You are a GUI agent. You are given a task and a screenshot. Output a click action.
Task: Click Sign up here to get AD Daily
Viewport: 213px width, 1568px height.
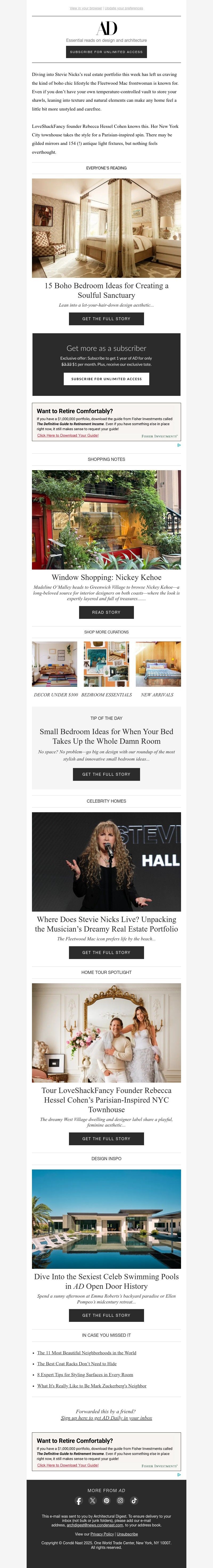tap(106, 1418)
